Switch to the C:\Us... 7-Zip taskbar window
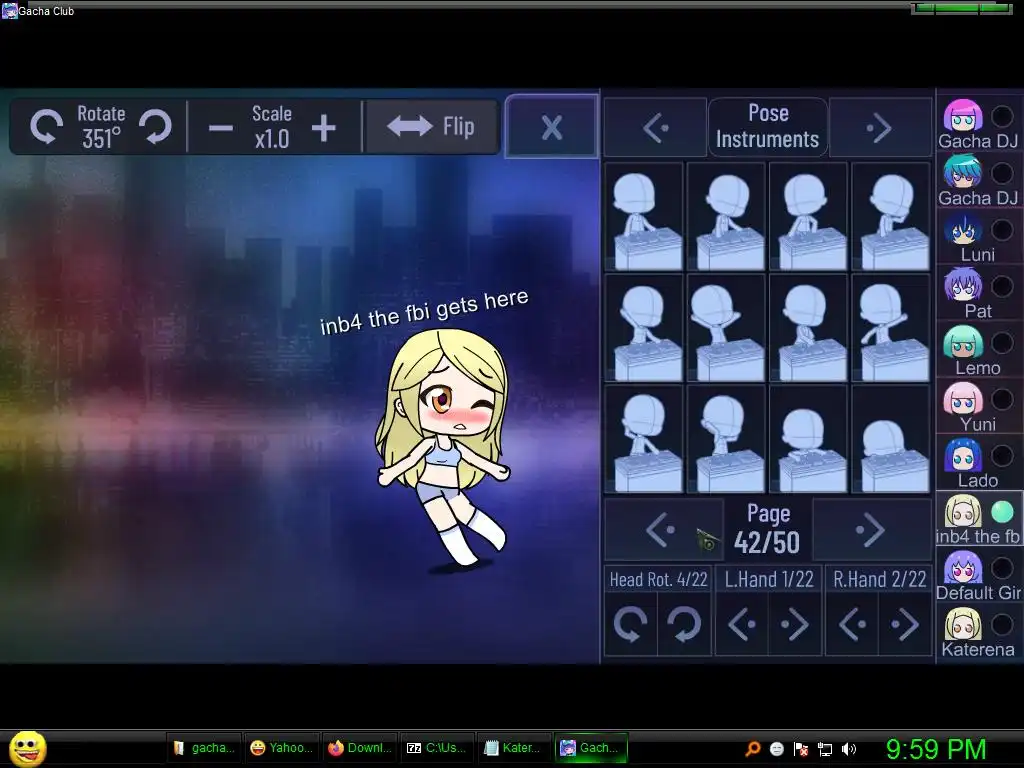Screen dimensions: 1024x768 pos(437,748)
